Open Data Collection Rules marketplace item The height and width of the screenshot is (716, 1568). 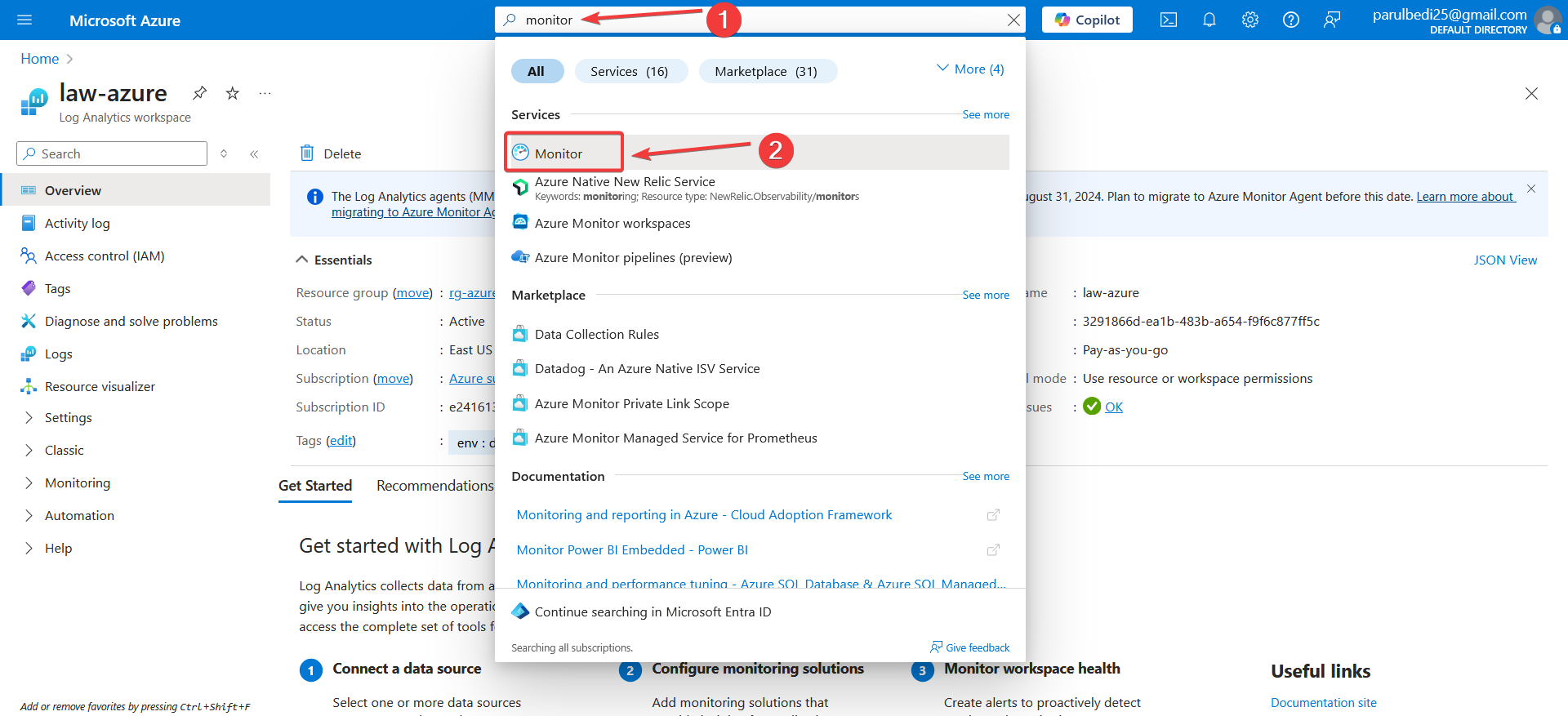[x=759, y=334]
